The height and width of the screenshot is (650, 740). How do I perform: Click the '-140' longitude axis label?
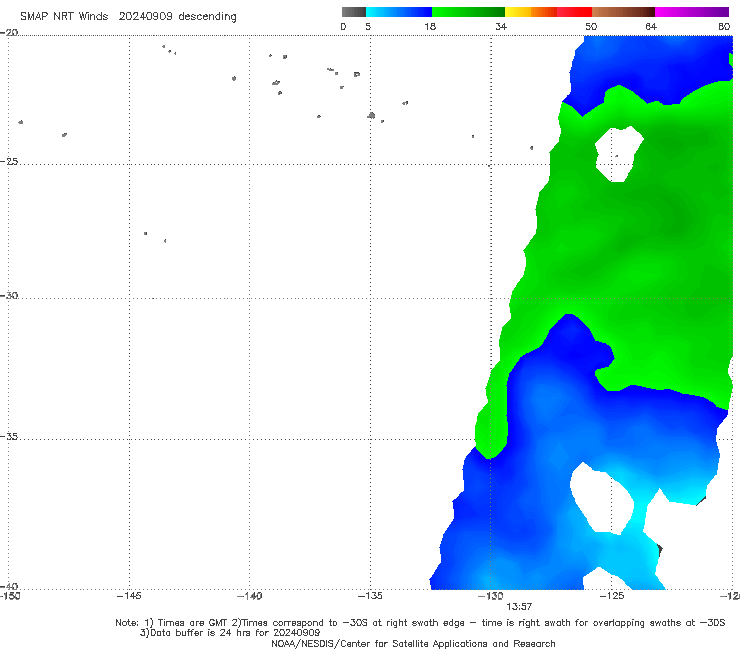coord(249,596)
